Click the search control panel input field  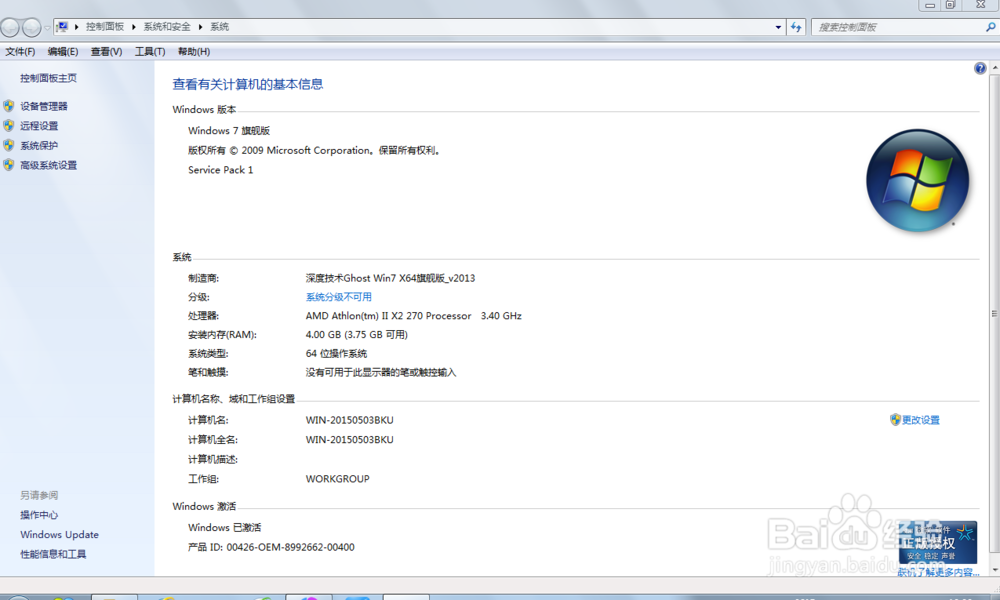point(899,27)
